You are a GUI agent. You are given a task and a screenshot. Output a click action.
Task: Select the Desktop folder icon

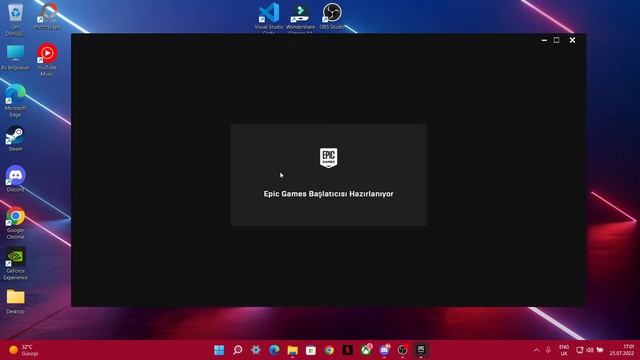point(16,302)
